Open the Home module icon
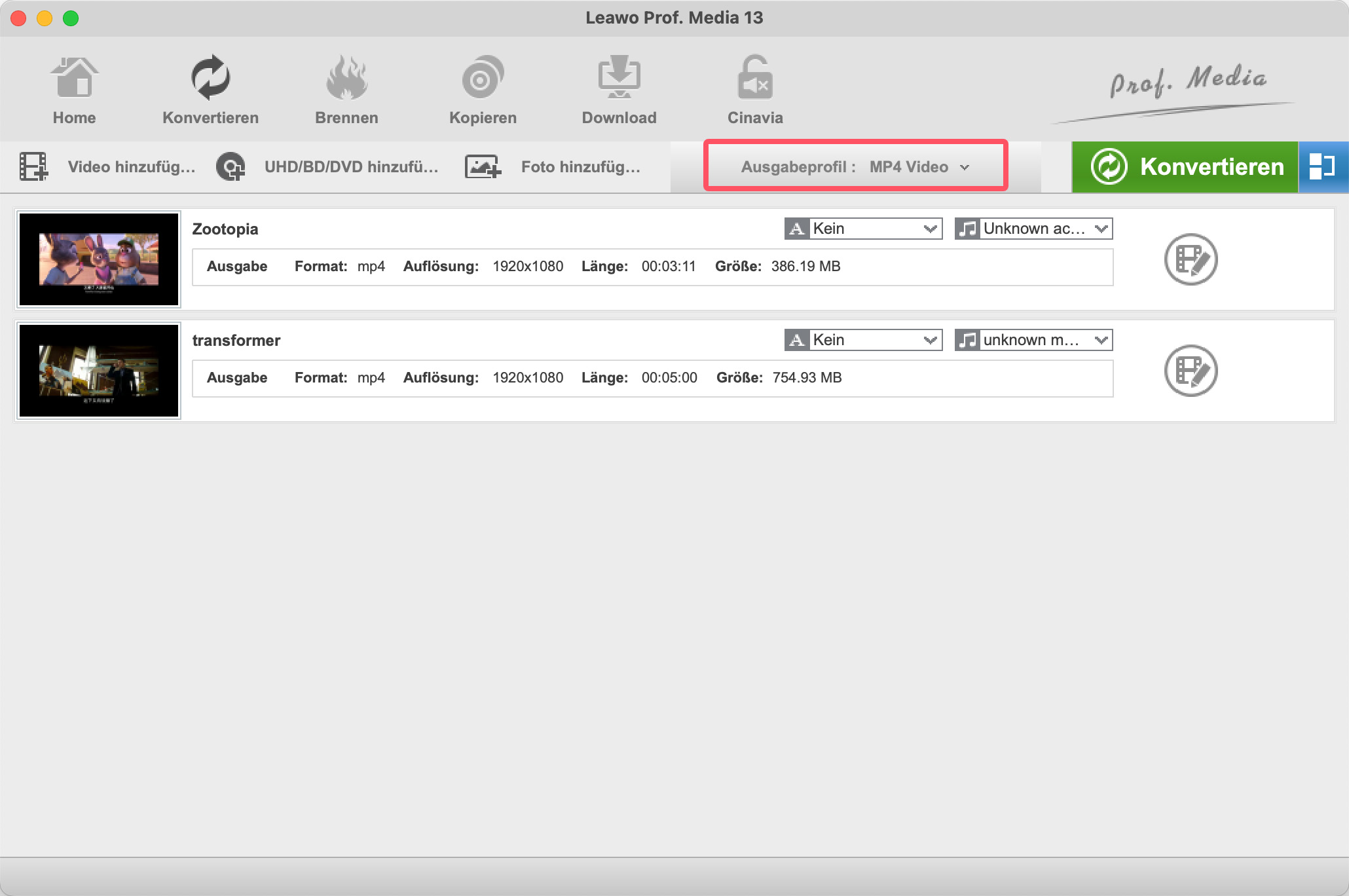The width and height of the screenshot is (1349, 896). click(74, 77)
